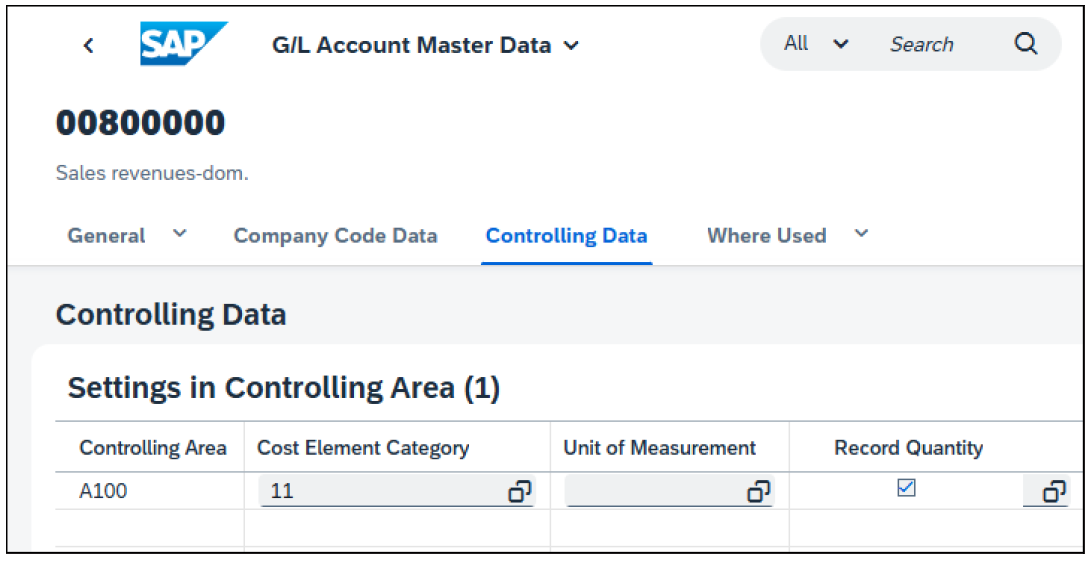Click the back navigation arrow

point(88,45)
